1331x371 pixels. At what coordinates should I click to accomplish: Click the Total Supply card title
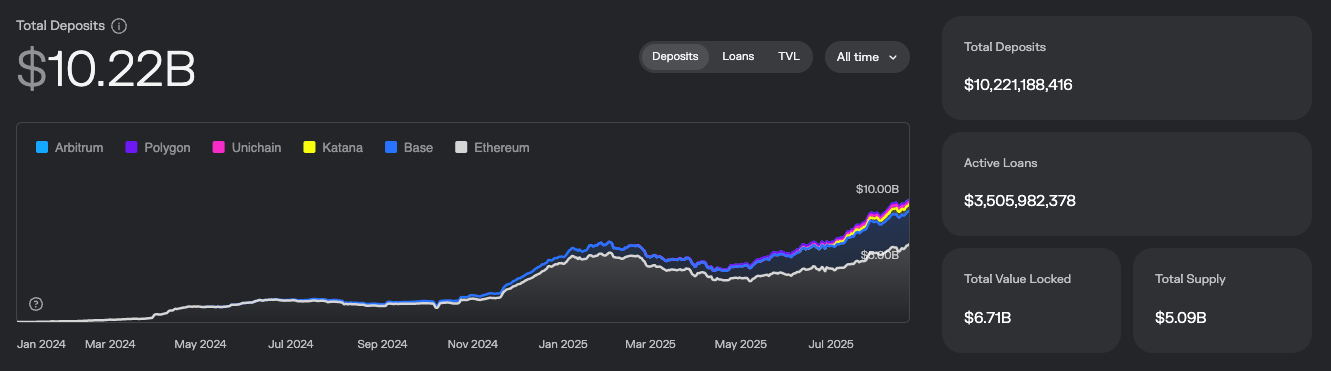pyautogui.click(x=1190, y=279)
